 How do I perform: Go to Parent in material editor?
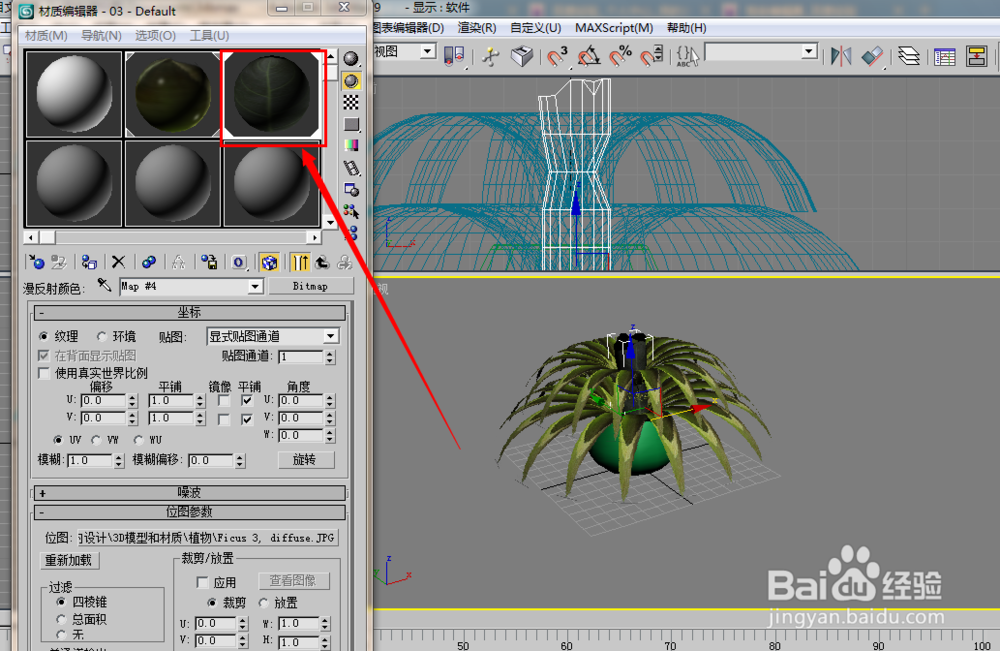point(322,262)
